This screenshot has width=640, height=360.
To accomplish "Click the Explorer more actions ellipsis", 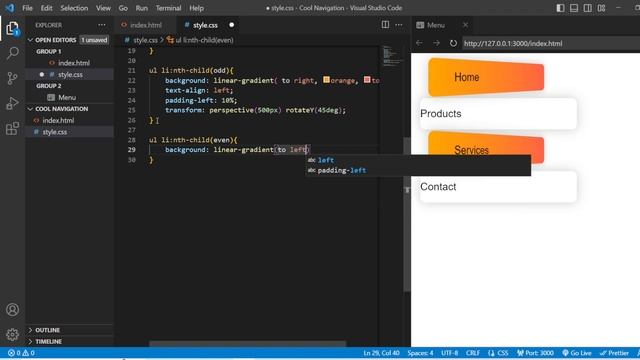I will 102,25.
